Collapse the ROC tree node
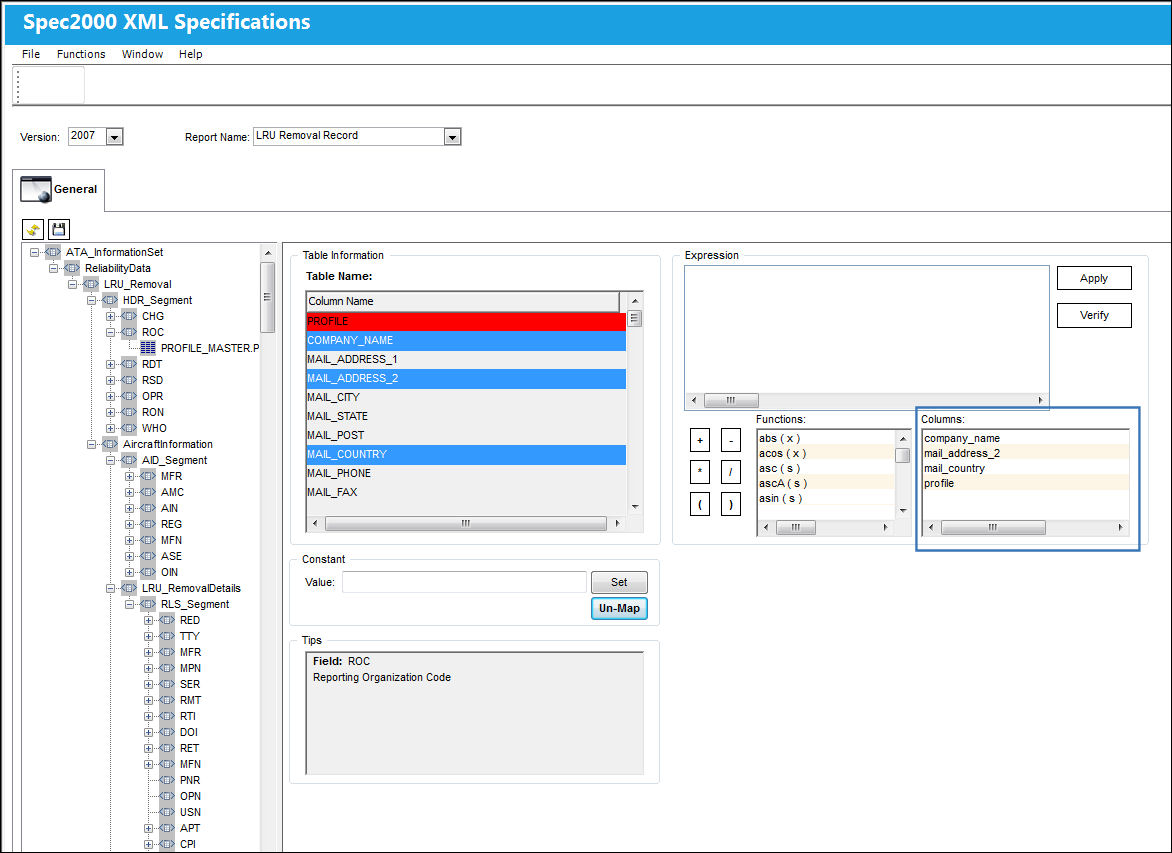The image size is (1172, 853). pyautogui.click(x=111, y=333)
